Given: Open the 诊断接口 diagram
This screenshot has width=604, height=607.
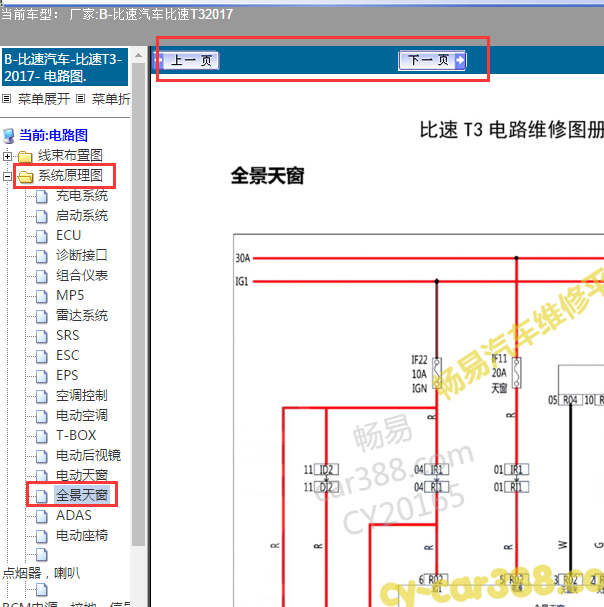Looking at the screenshot, I should (82, 255).
